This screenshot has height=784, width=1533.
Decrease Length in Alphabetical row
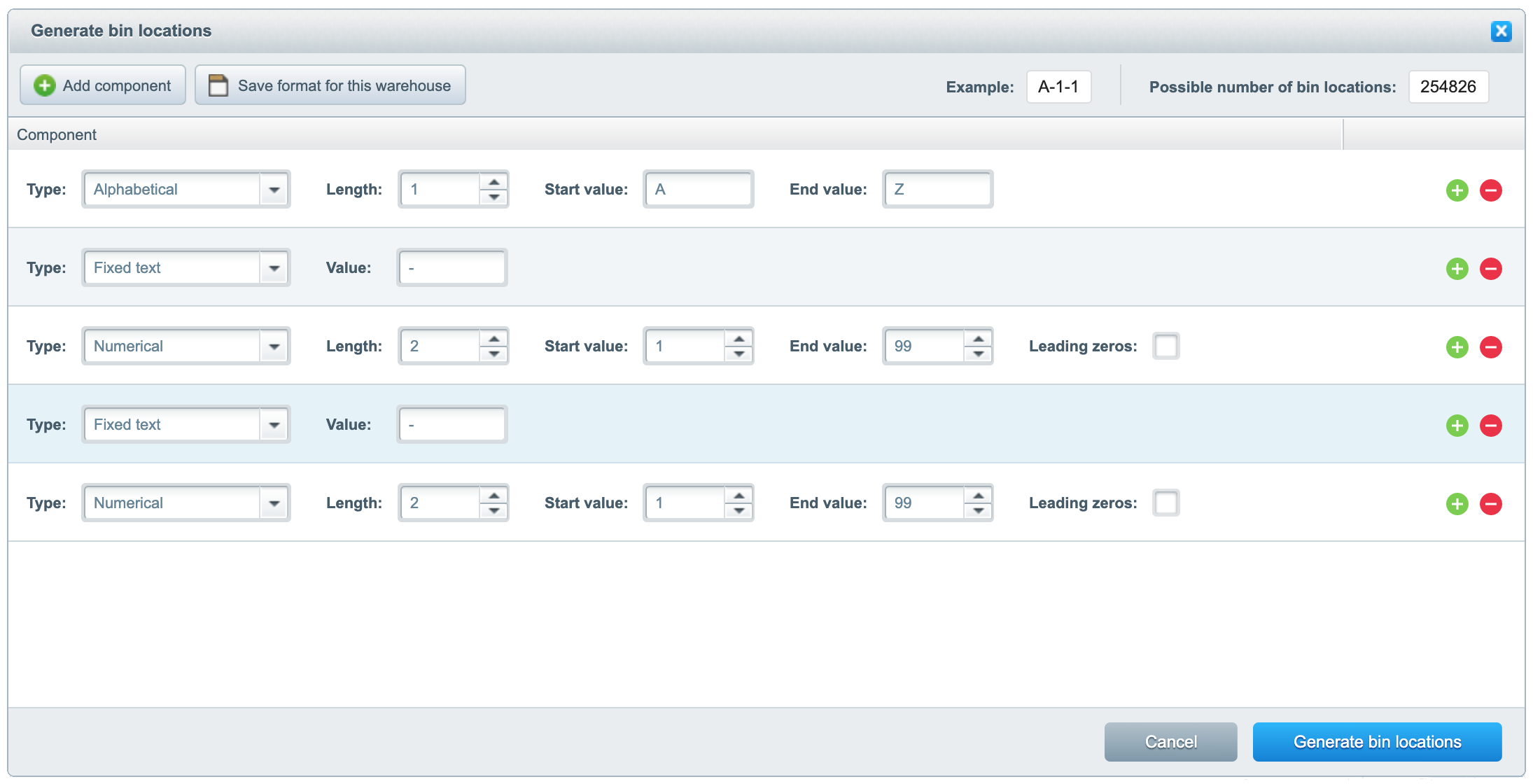(493, 197)
